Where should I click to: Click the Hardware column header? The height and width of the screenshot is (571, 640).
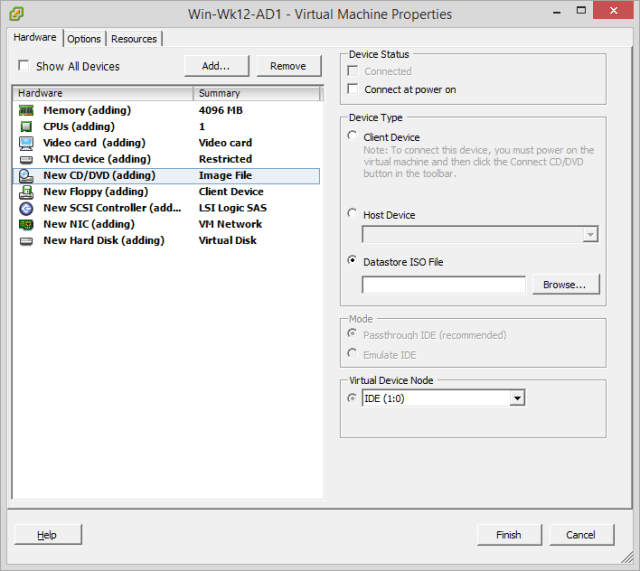pos(103,93)
